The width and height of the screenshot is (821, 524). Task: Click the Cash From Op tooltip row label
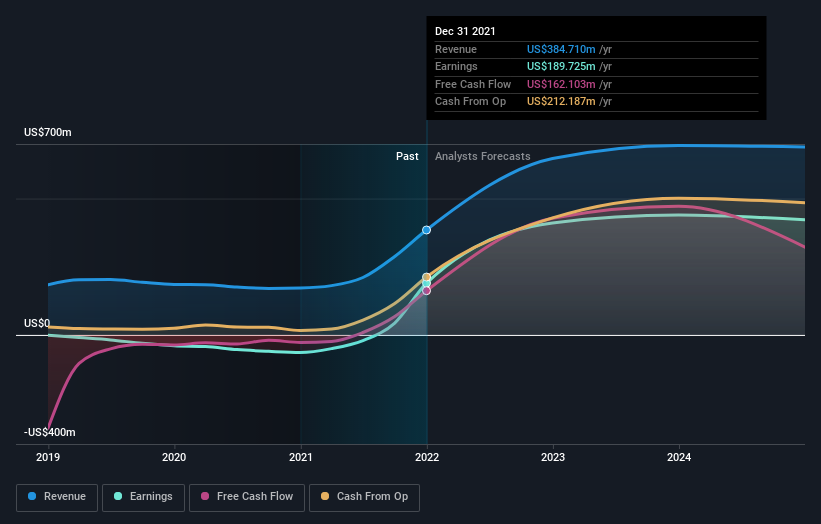click(470, 102)
